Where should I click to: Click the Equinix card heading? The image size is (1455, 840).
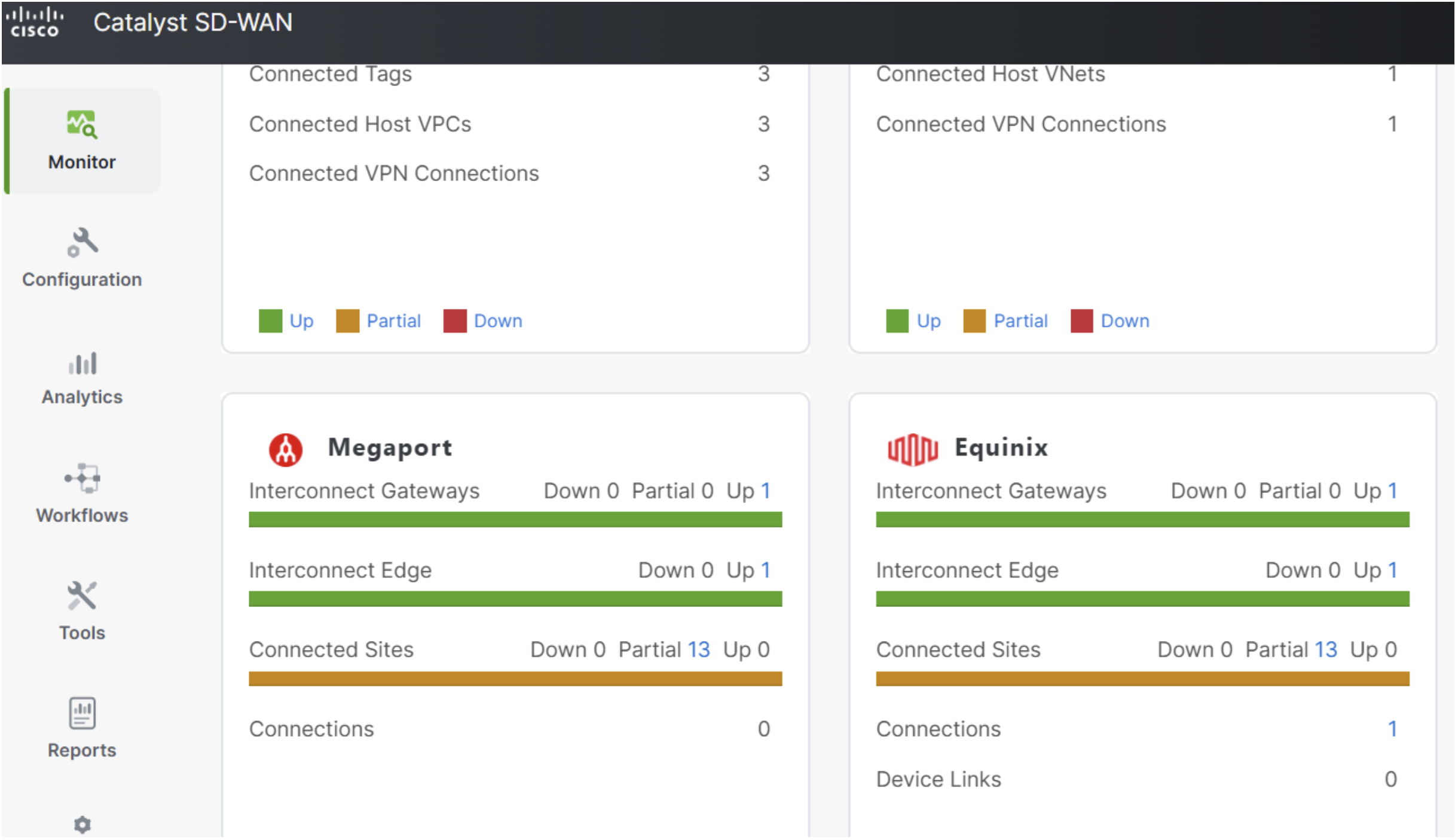[x=1001, y=448]
